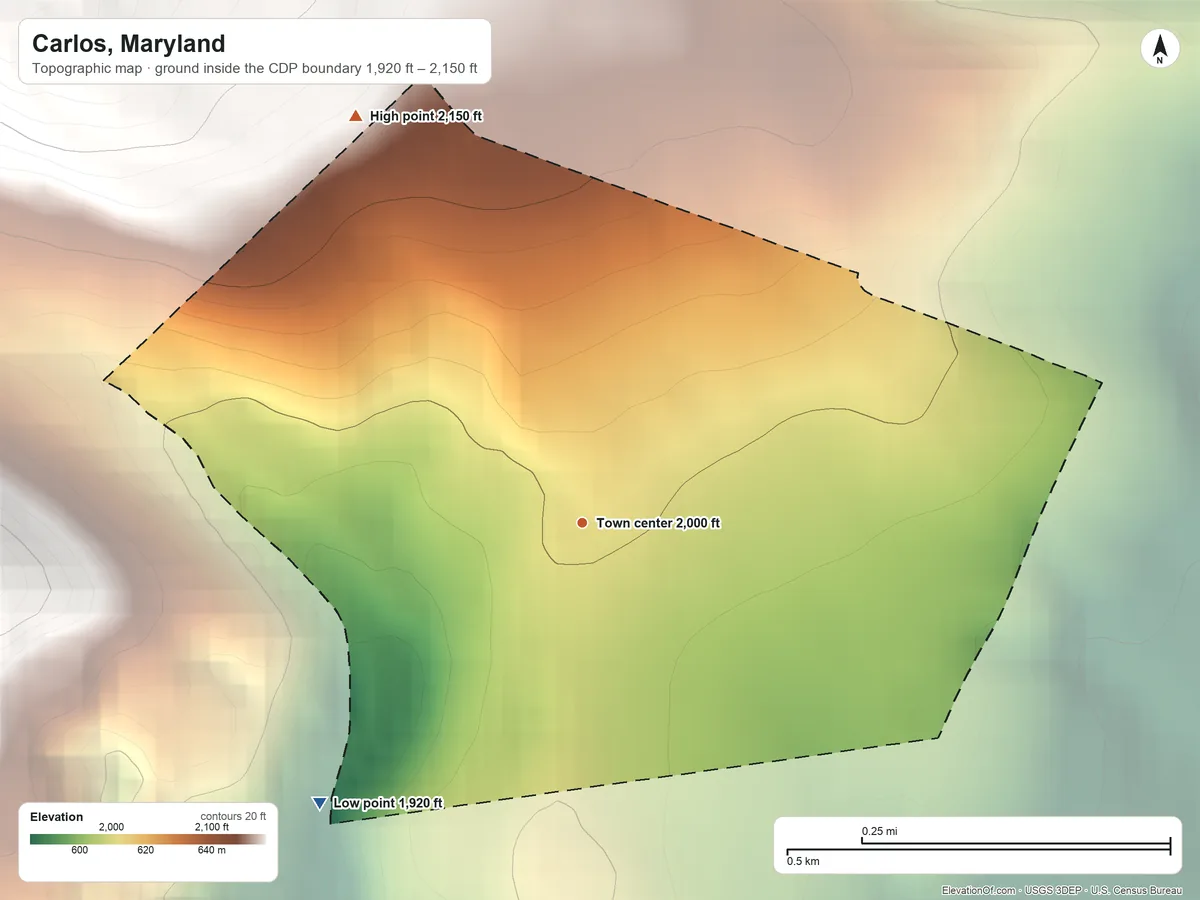Click the 'contours 20 ft' legend note
The height and width of the screenshot is (900, 1200).
[x=233, y=816]
